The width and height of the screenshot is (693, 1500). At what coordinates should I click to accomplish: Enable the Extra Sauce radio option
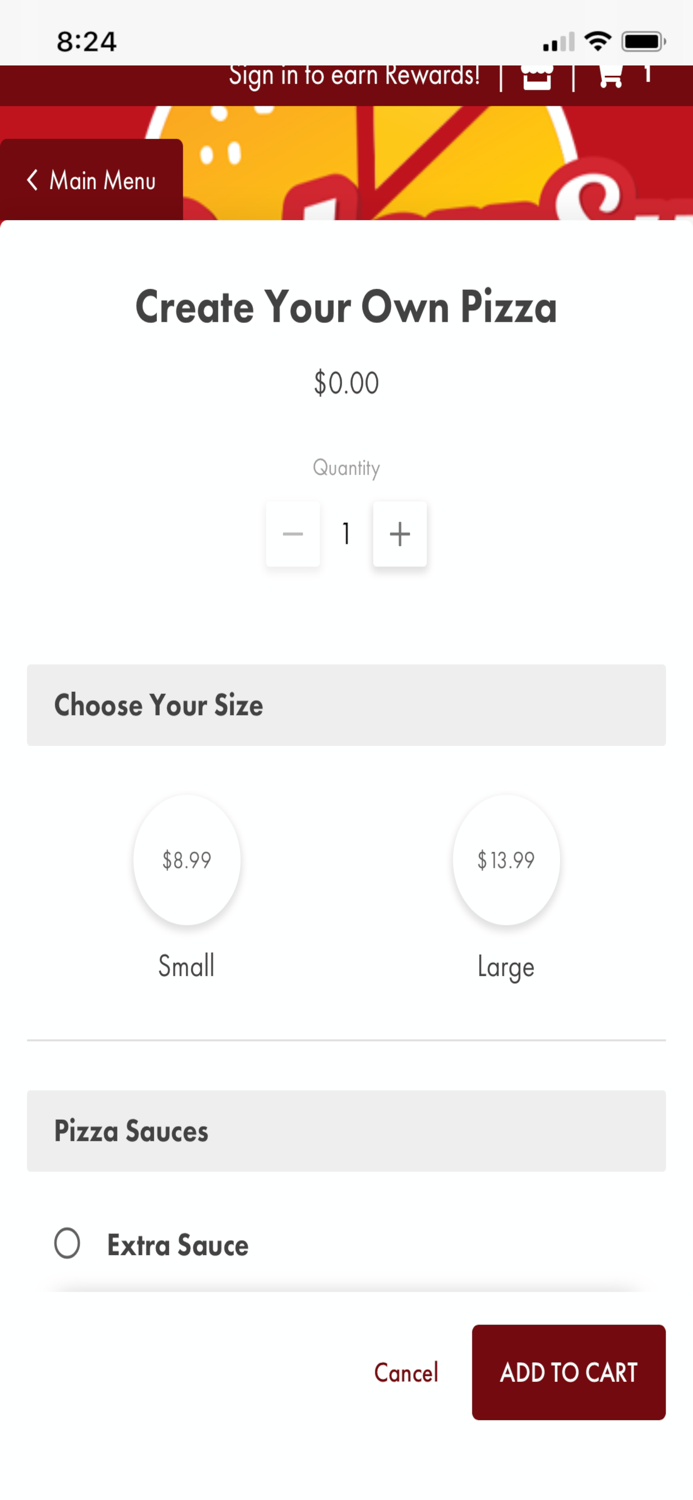67,1243
